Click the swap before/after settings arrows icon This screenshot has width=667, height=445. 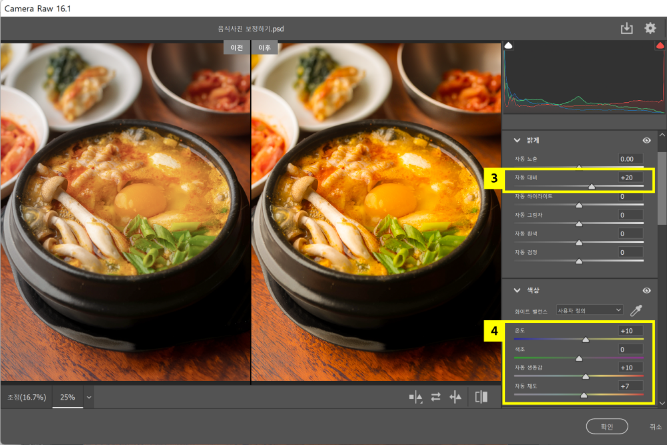pyautogui.click(x=436, y=397)
